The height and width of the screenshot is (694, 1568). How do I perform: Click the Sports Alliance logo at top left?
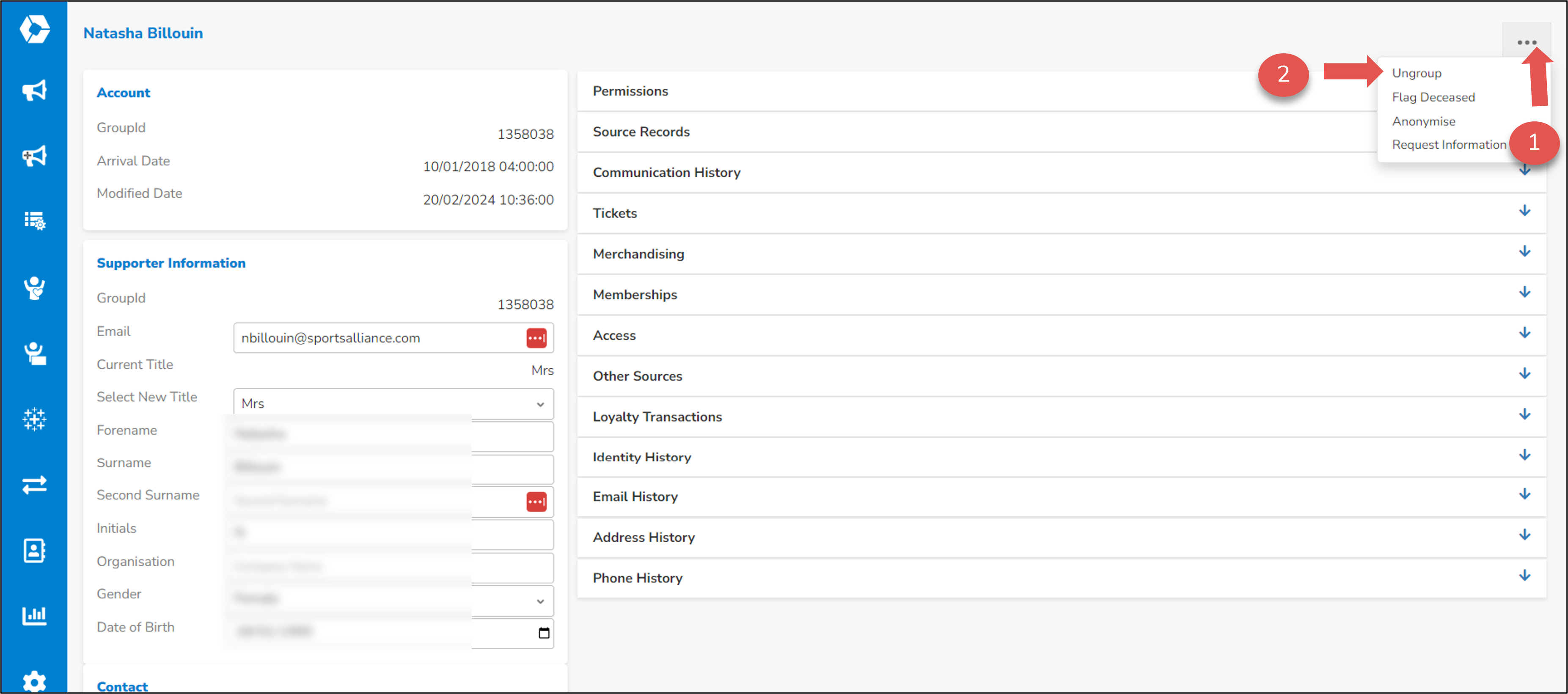(35, 29)
